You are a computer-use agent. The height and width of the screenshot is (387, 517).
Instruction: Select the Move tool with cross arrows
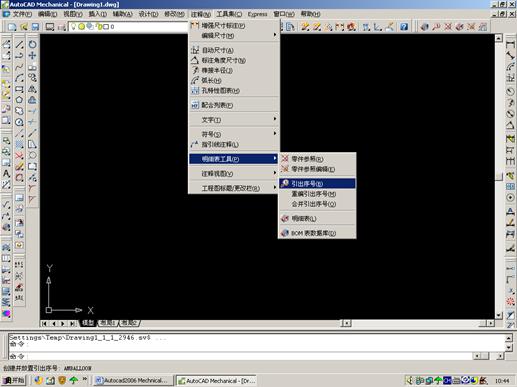click(32, 55)
